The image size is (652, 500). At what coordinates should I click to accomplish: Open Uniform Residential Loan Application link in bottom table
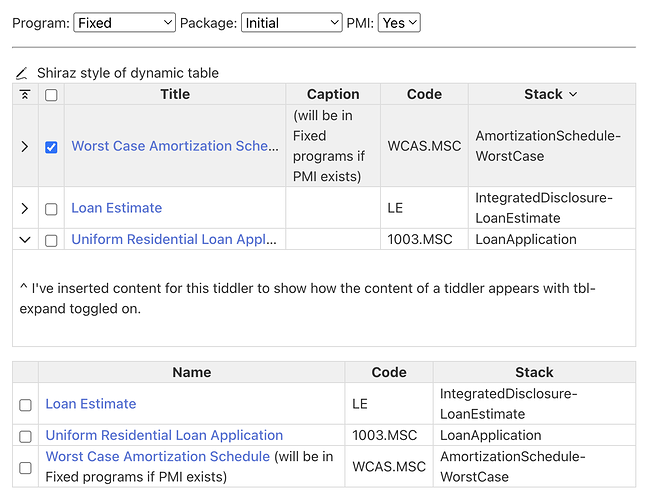pyautogui.click(x=164, y=435)
